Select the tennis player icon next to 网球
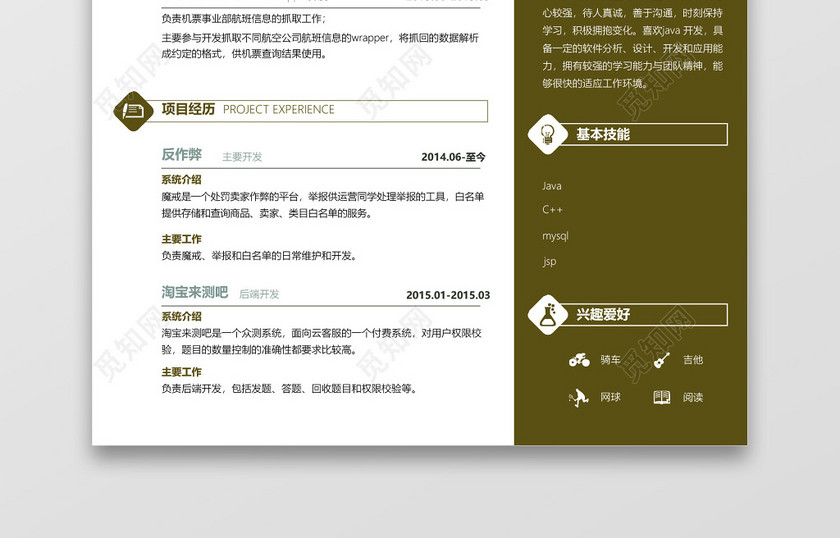Screen dimensions: 840x538 click(x=579, y=398)
